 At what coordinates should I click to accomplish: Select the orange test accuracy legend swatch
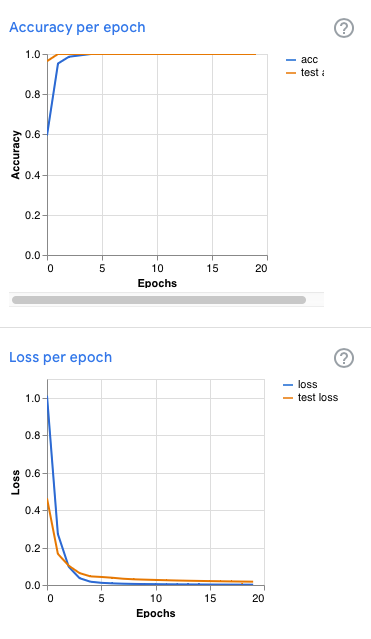click(x=291, y=73)
